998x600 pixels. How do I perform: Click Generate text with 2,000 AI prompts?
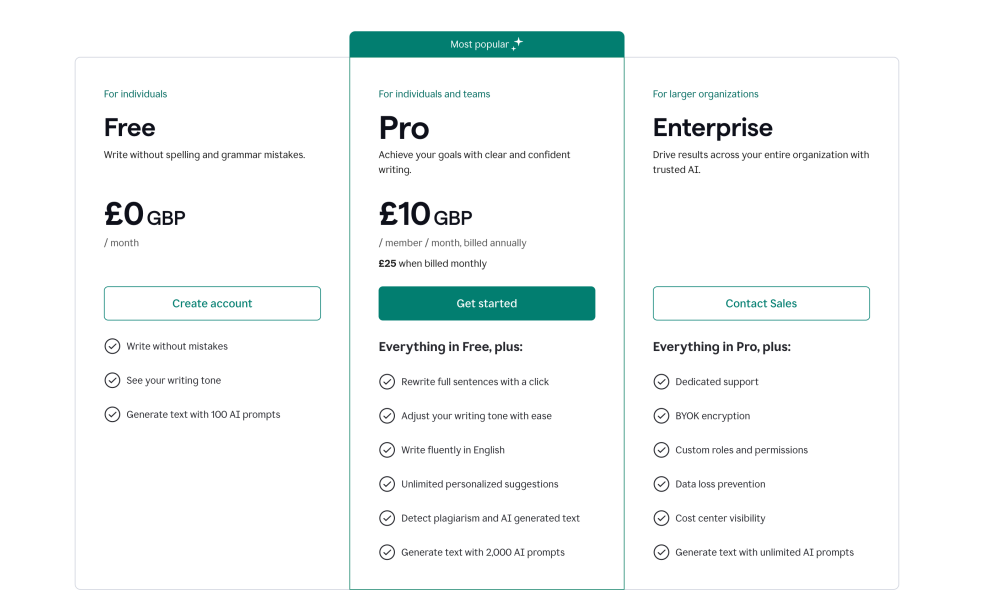pyautogui.click(x=482, y=552)
